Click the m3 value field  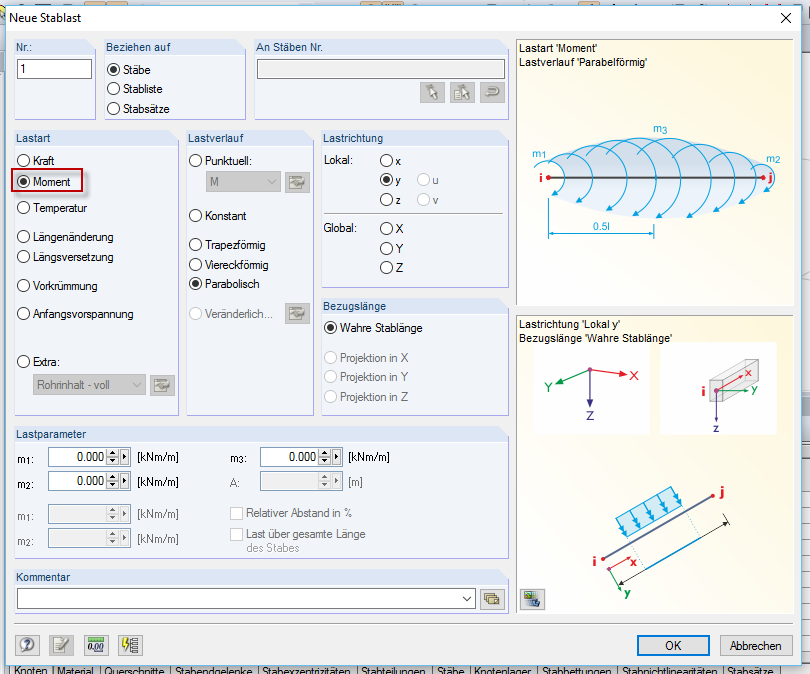(x=289, y=457)
